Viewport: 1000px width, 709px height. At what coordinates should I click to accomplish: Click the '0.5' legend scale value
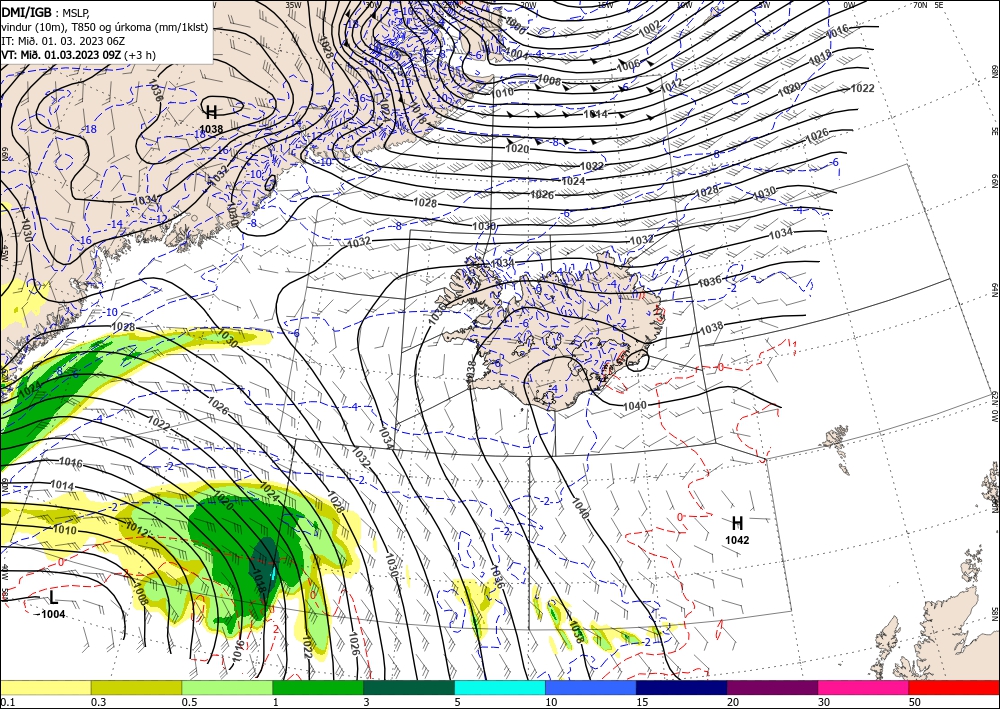click(x=188, y=702)
